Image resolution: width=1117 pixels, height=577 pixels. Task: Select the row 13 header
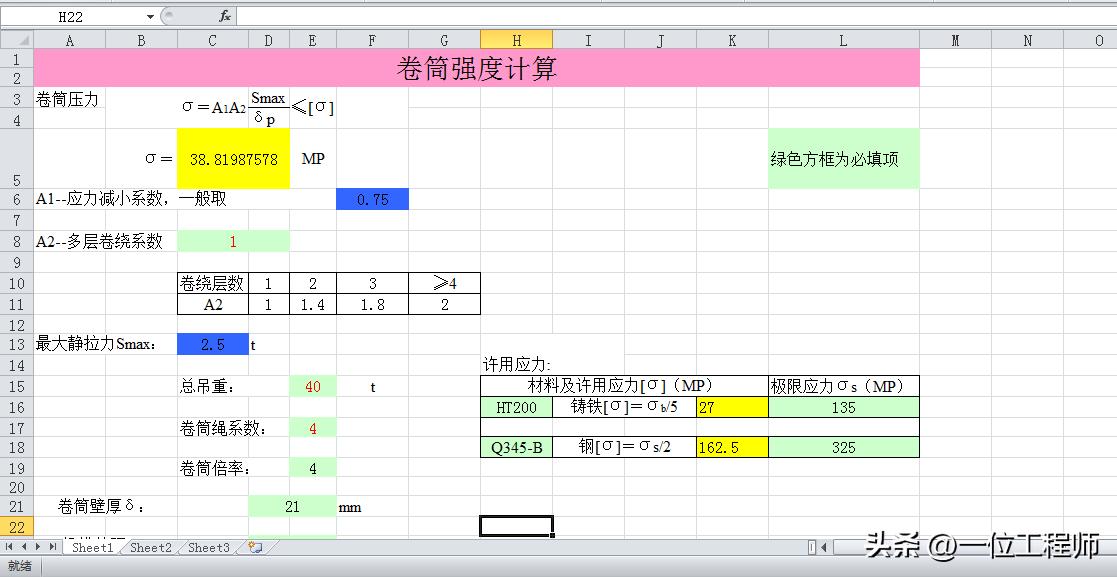tap(15, 343)
